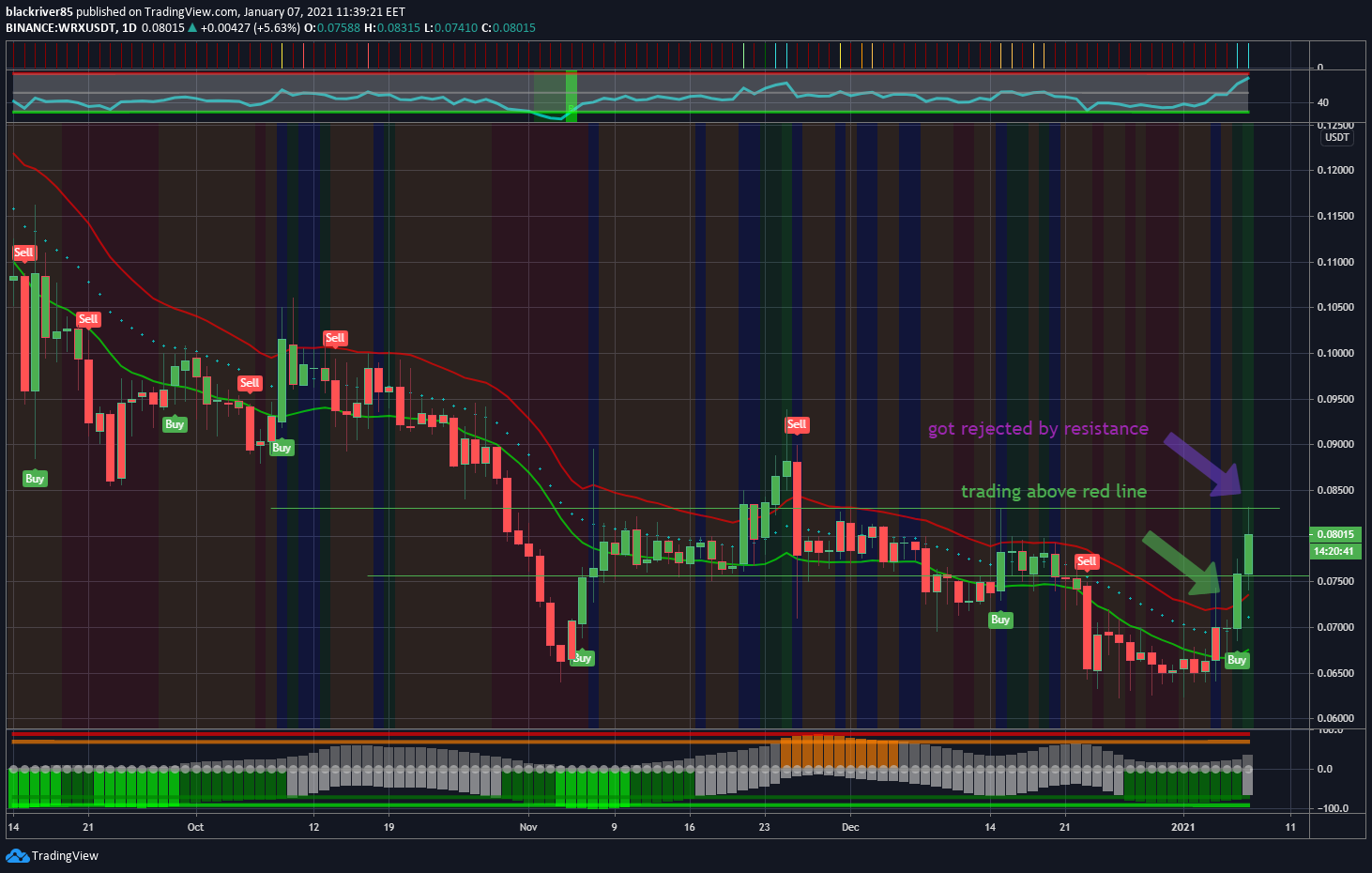The image size is (1372, 873).
Task: Click the Sell label at the chart's first candle
Action: pos(23,253)
